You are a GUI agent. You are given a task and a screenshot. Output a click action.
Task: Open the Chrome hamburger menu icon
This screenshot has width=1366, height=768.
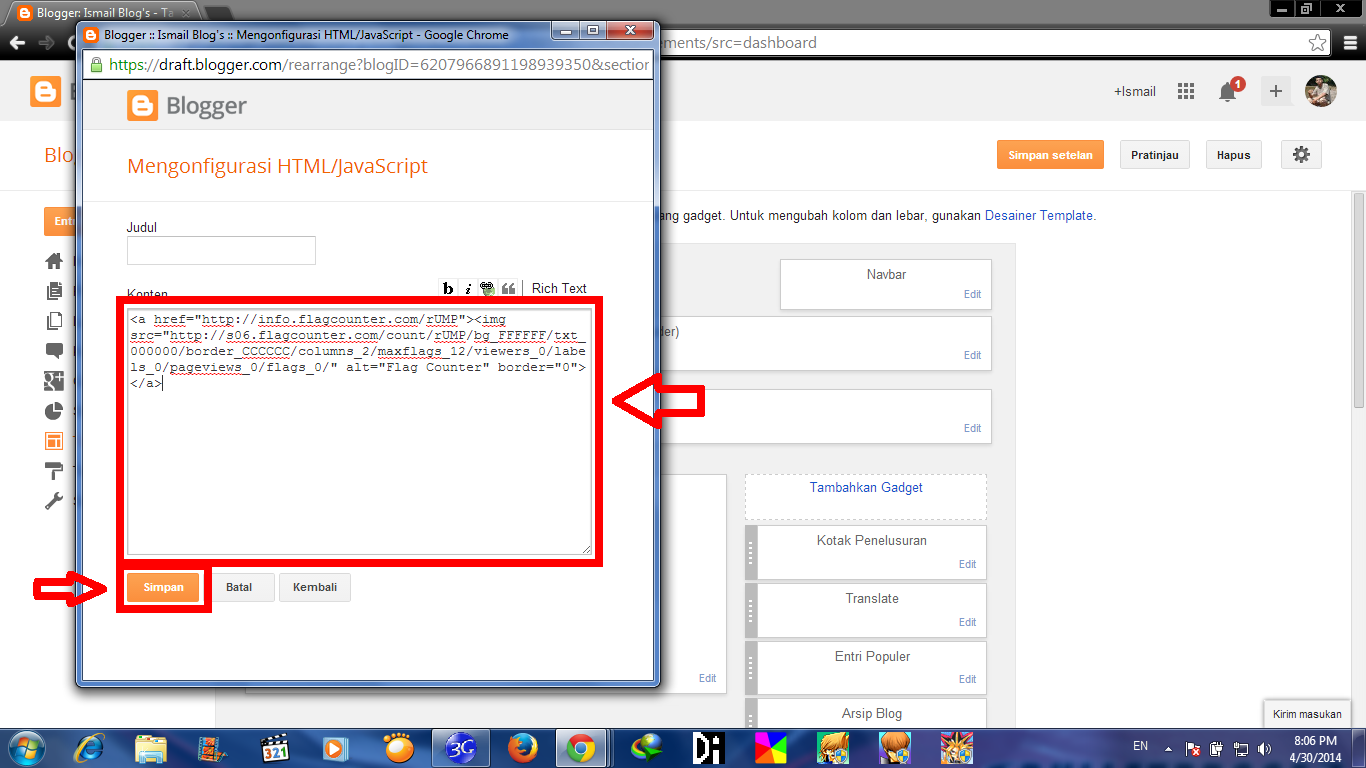point(1349,43)
